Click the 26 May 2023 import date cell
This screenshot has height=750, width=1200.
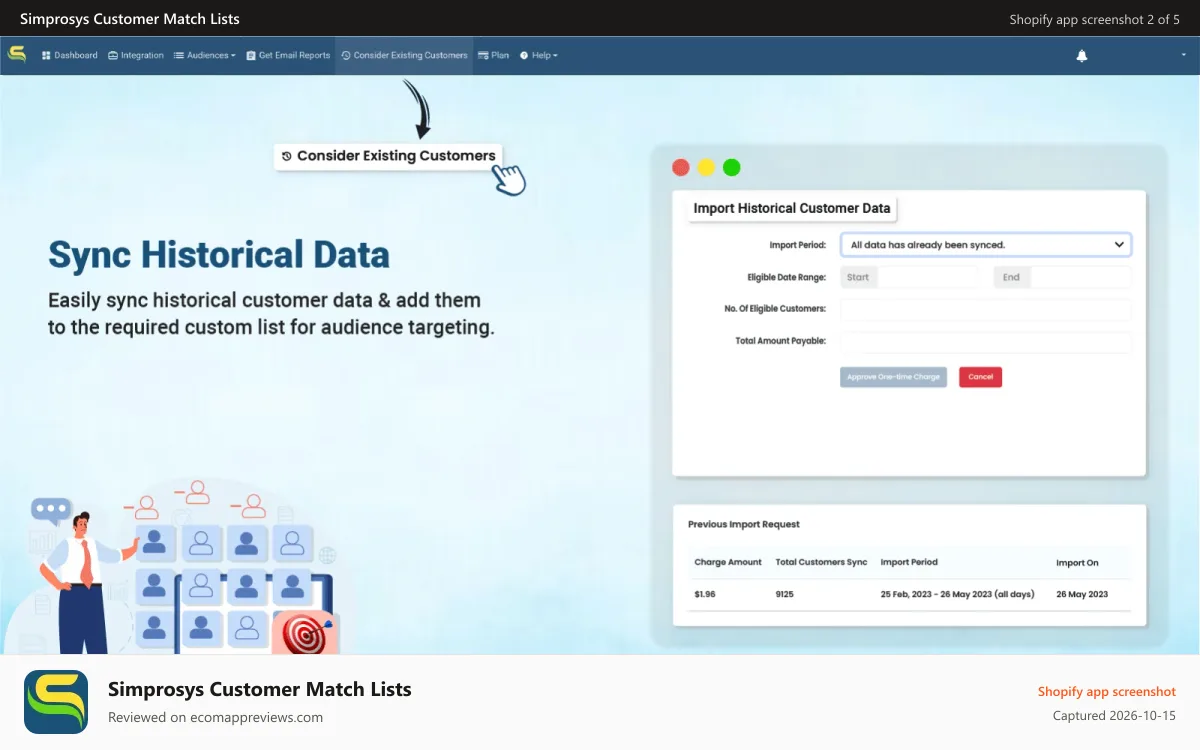point(1082,594)
